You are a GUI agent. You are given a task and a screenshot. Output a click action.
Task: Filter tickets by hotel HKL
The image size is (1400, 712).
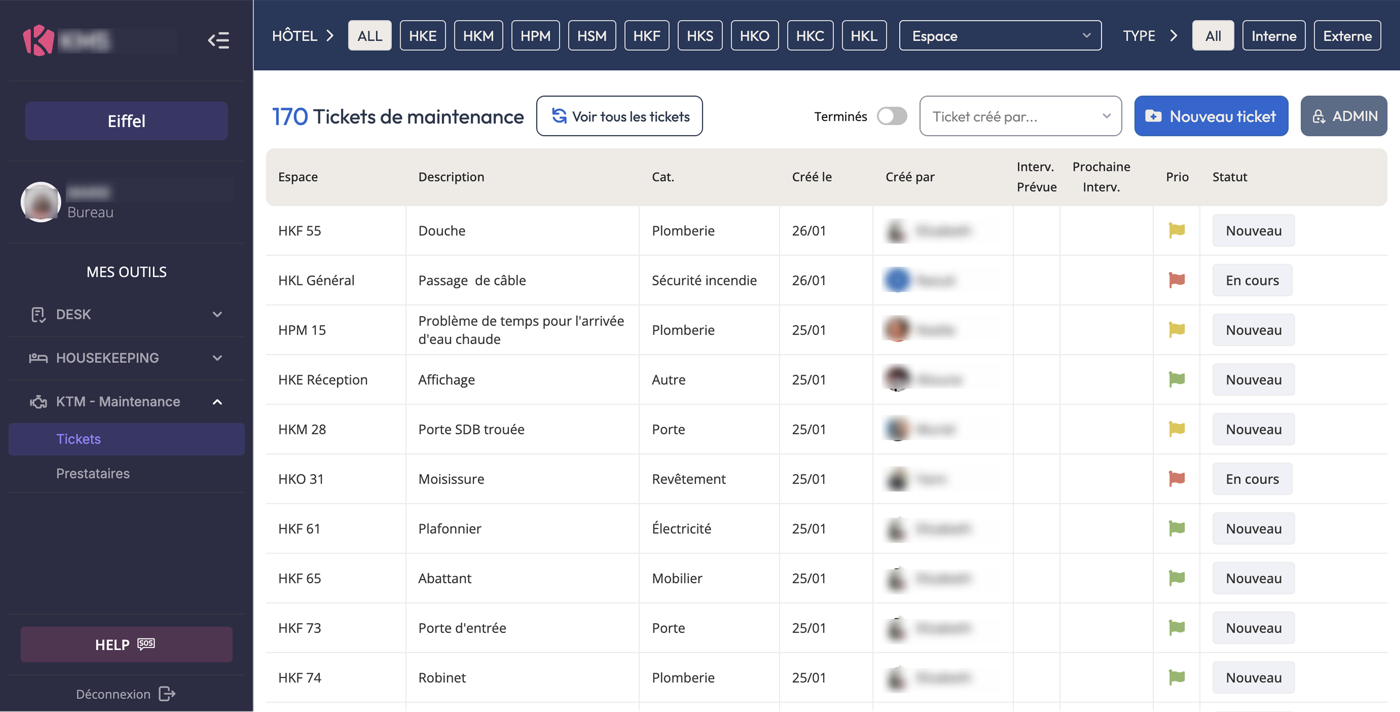click(864, 36)
